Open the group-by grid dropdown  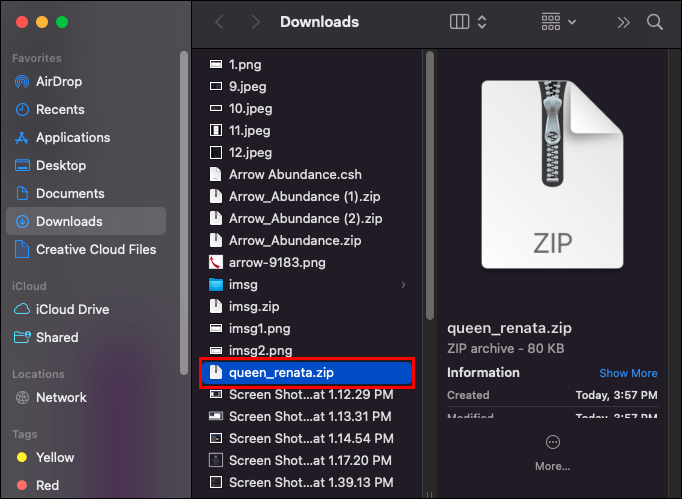pos(558,22)
